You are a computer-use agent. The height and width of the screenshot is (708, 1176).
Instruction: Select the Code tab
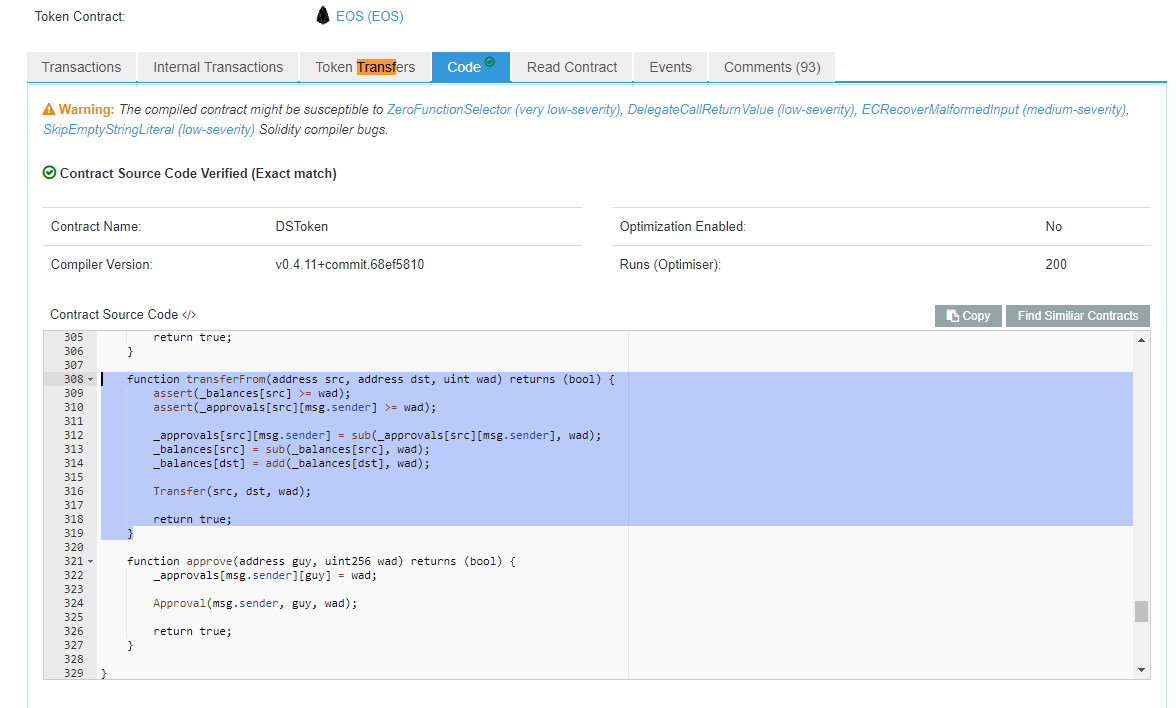[x=471, y=67]
